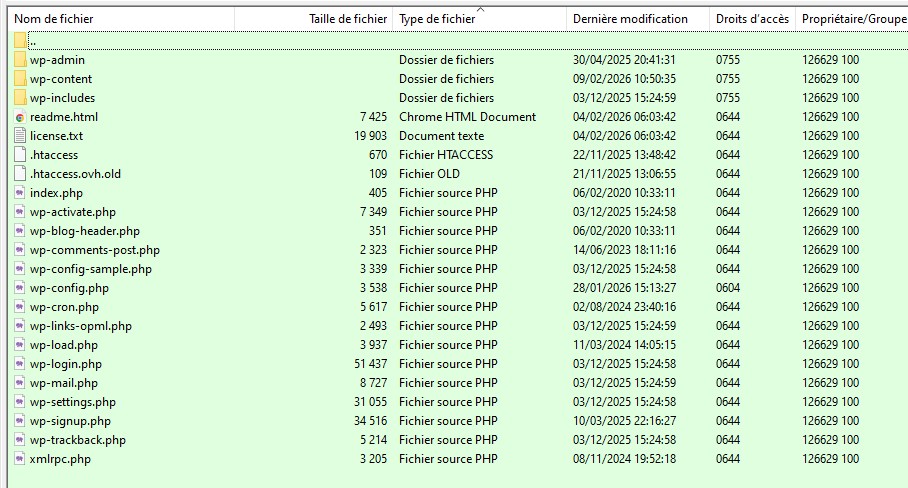
Task: Click the Document texte type cell
Action: coord(441,136)
